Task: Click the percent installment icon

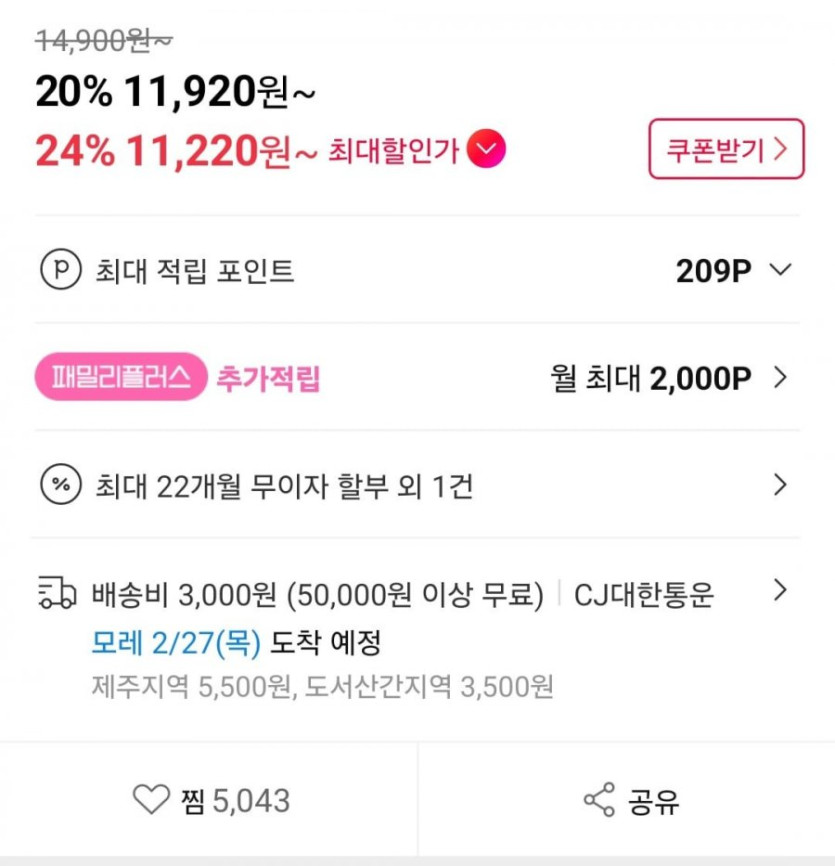Action: point(59,486)
